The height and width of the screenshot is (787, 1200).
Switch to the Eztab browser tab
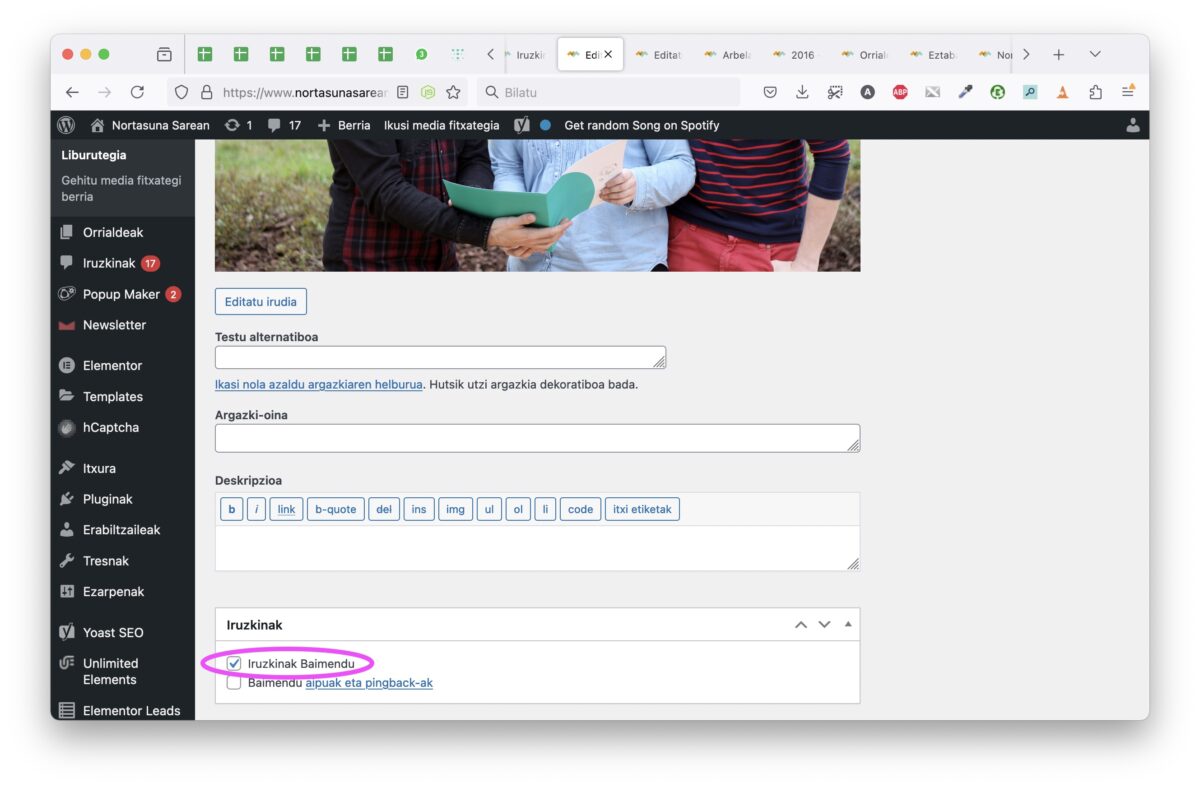[933, 55]
